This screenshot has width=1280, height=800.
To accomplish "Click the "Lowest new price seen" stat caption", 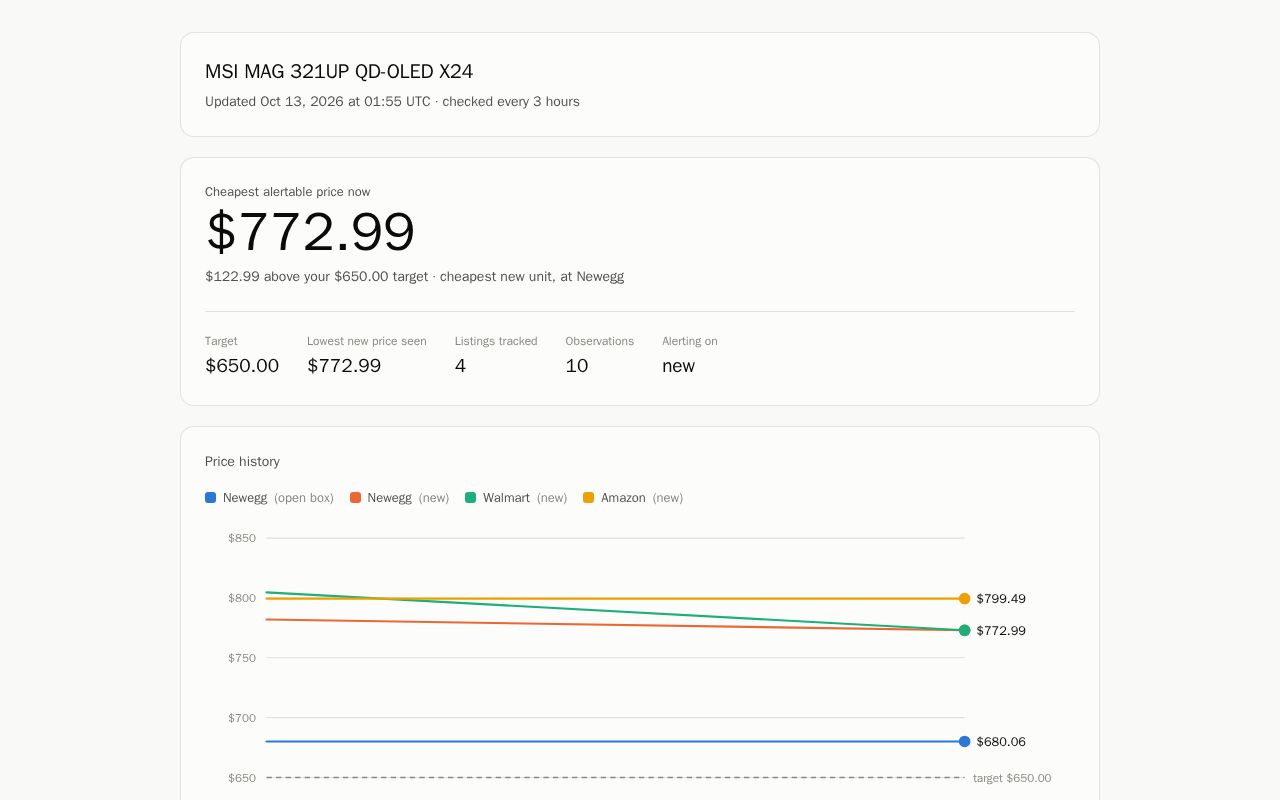I will point(367,341).
